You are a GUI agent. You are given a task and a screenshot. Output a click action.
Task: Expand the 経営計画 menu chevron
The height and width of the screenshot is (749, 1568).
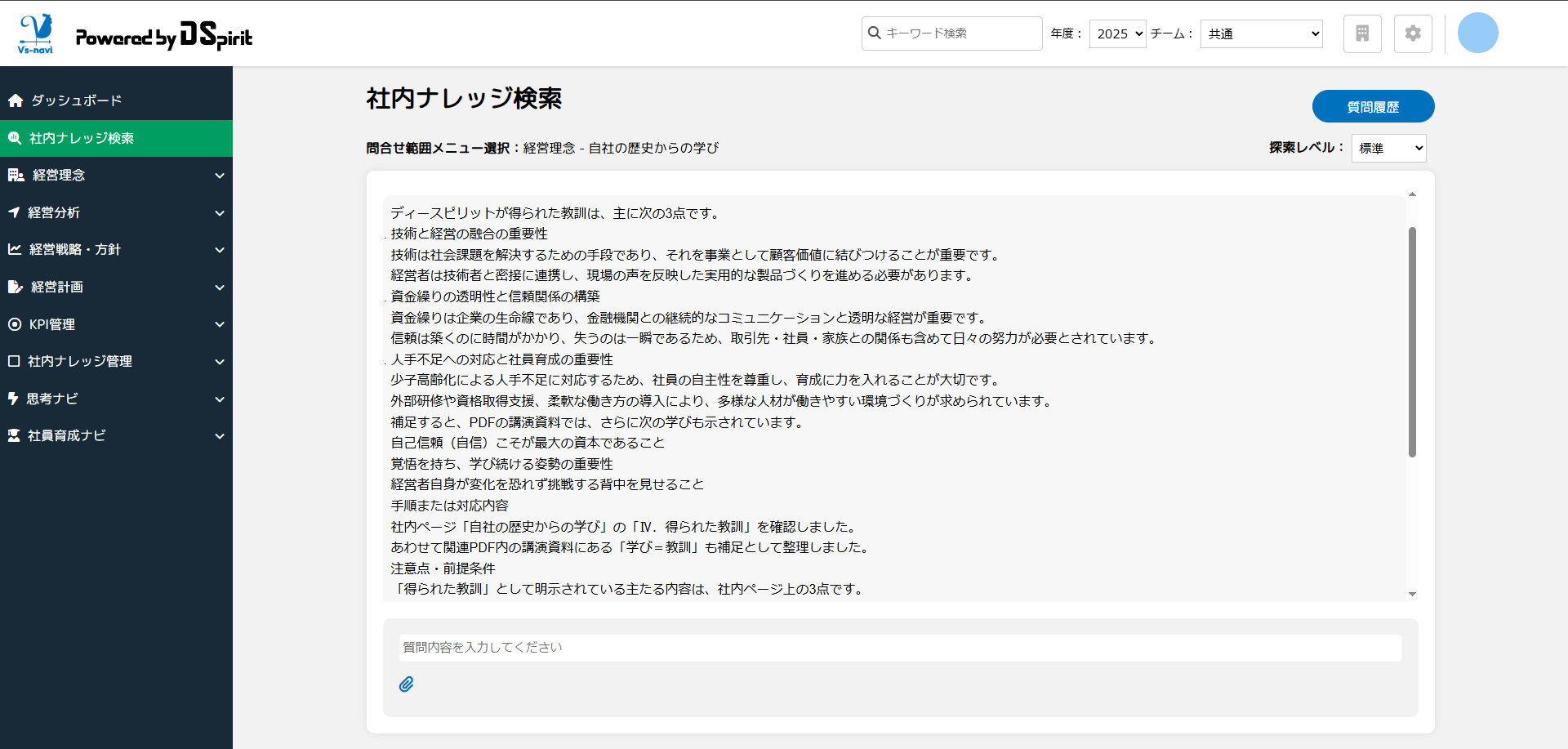pyautogui.click(x=220, y=288)
